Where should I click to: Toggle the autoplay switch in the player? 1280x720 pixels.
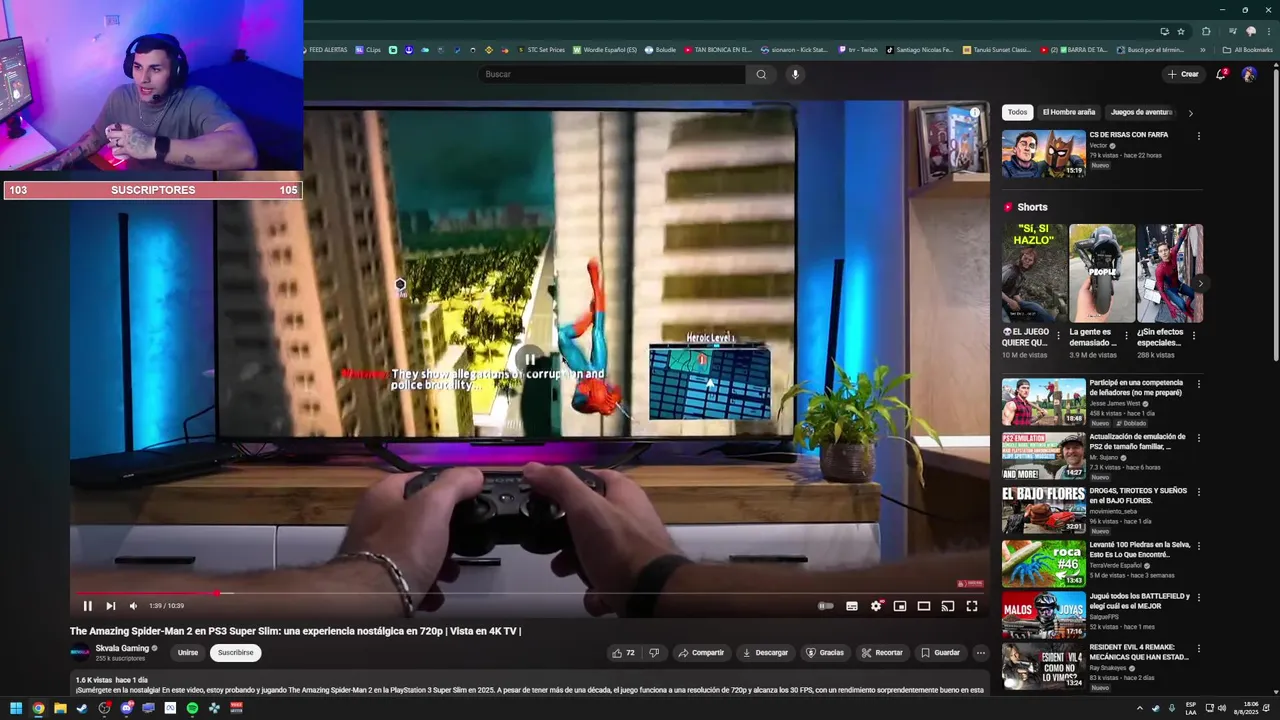825,606
